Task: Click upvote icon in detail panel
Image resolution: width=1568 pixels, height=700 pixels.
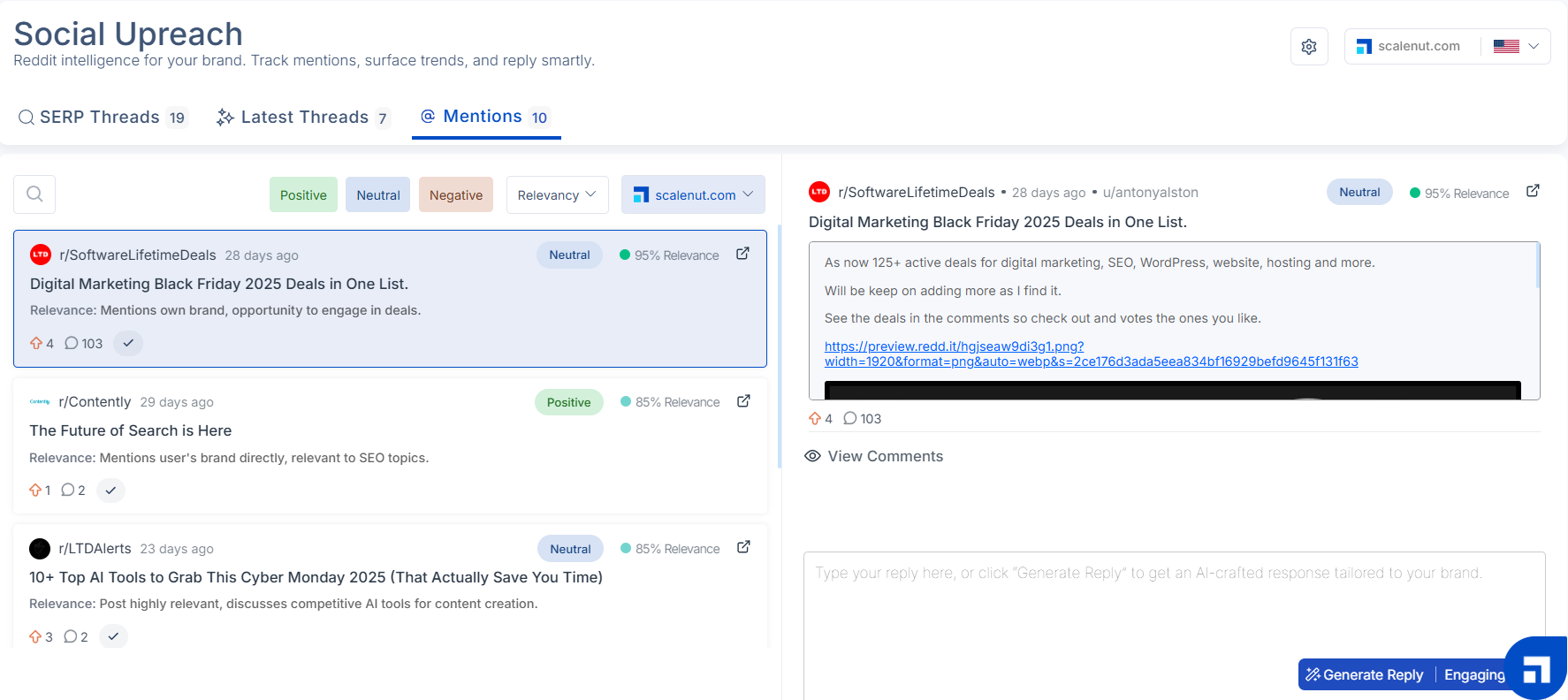Action: tap(815, 418)
